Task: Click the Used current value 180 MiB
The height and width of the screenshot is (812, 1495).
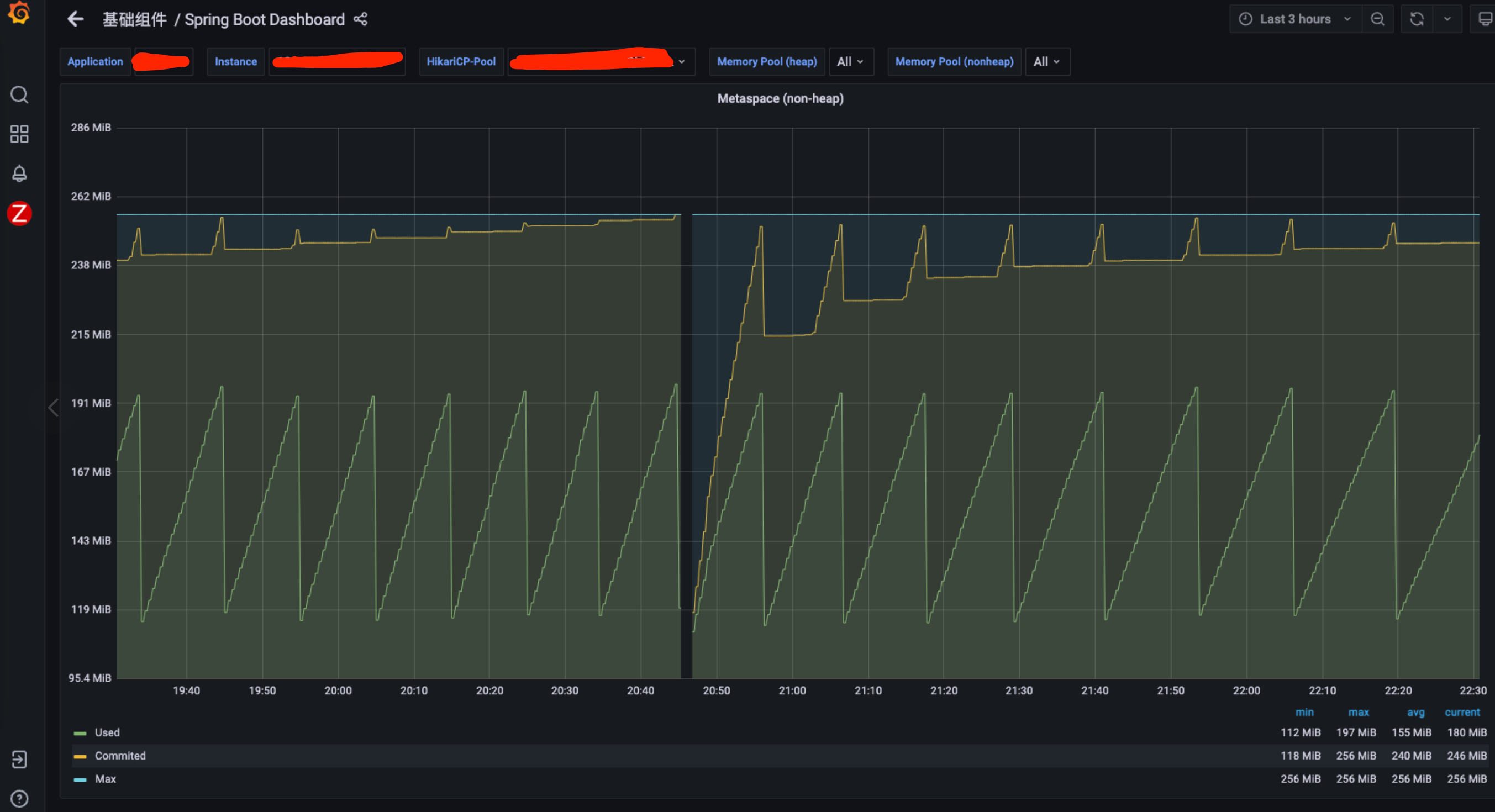Action: pos(1467,732)
